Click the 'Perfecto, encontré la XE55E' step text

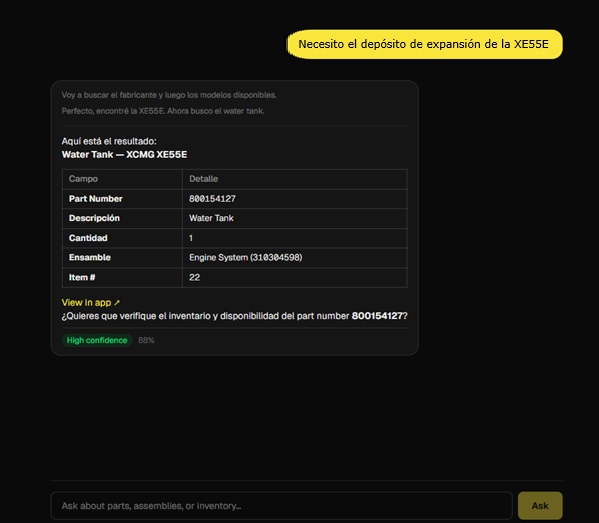163,111
